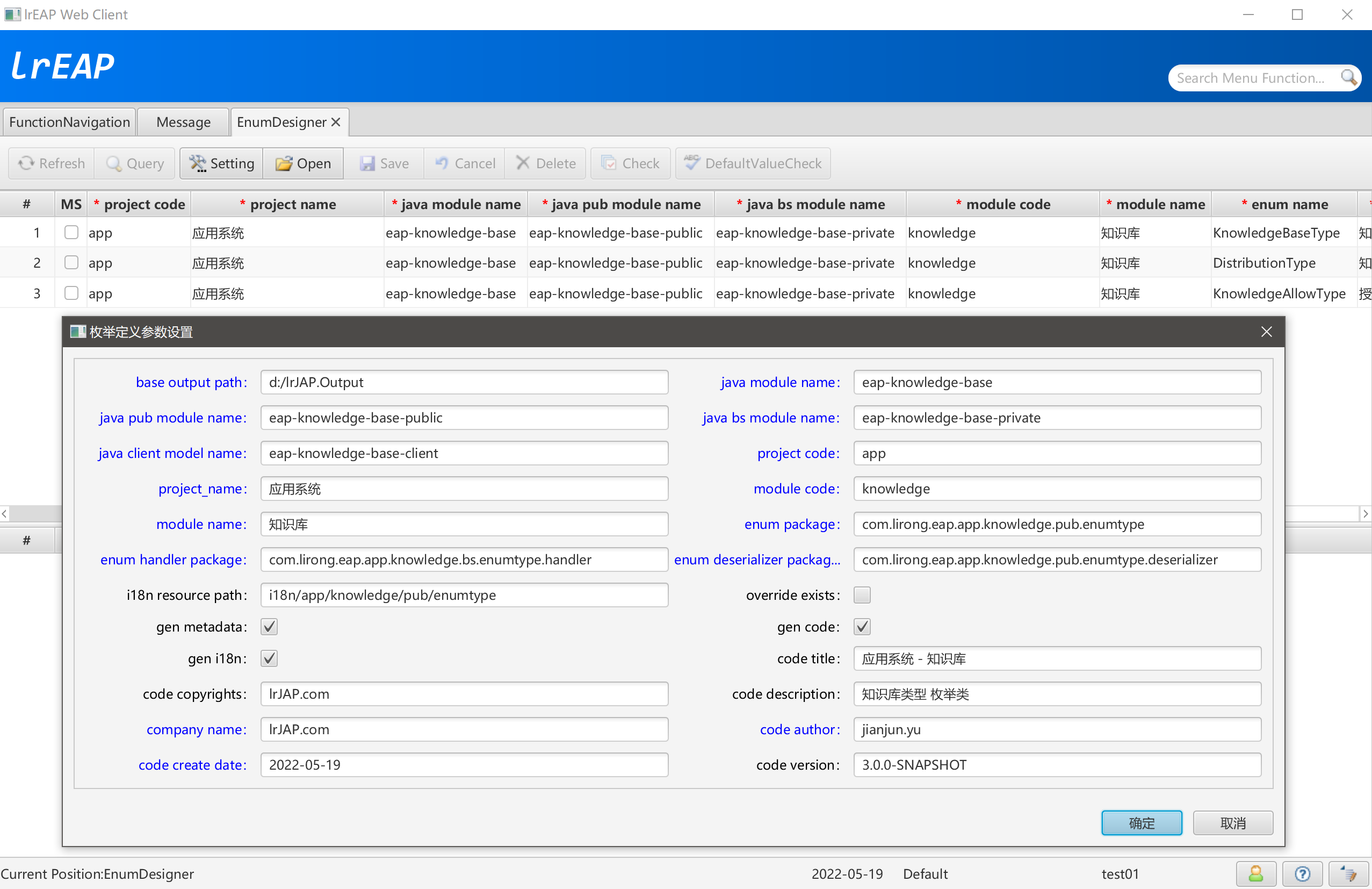Uncheck the gen metadata checkbox
Viewport: 1372px width, 889px height.
pos(269,627)
